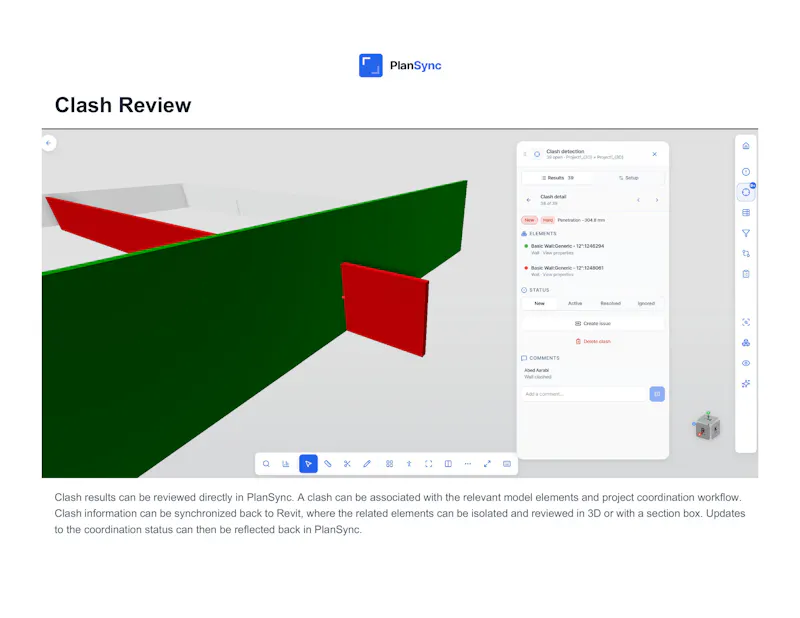Viewport: 800px width, 618px height.
Task: Set clash status to Ignored
Action: pyautogui.click(x=646, y=304)
